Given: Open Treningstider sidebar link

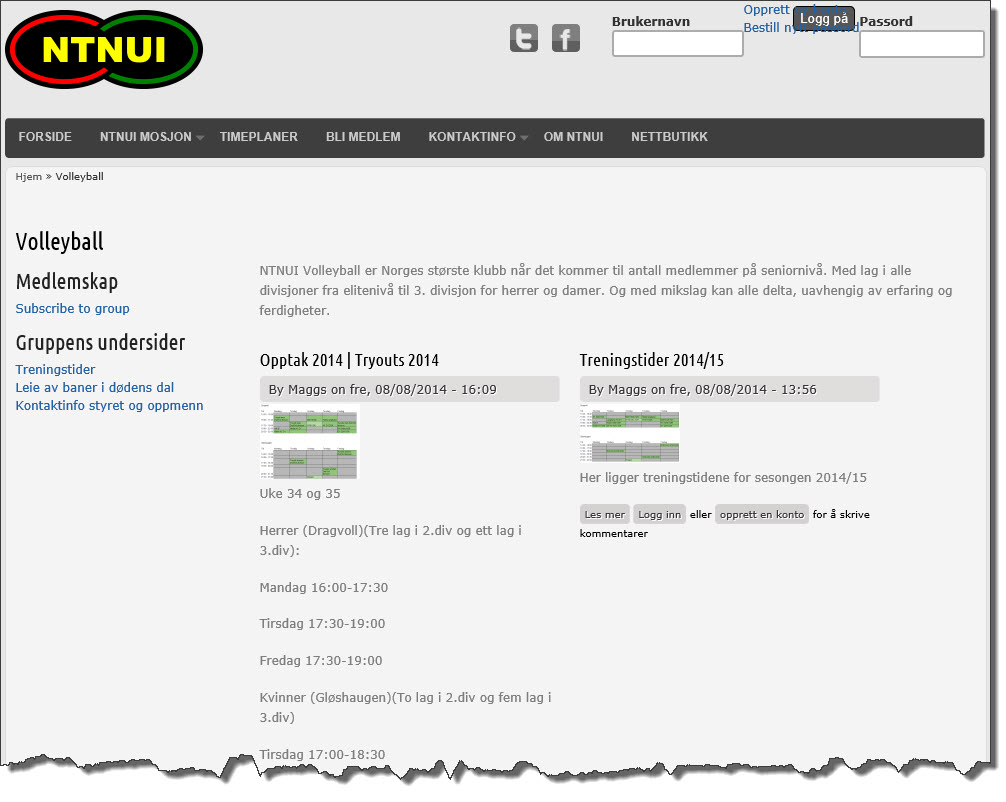Looking at the screenshot, I should click(55, 370).
